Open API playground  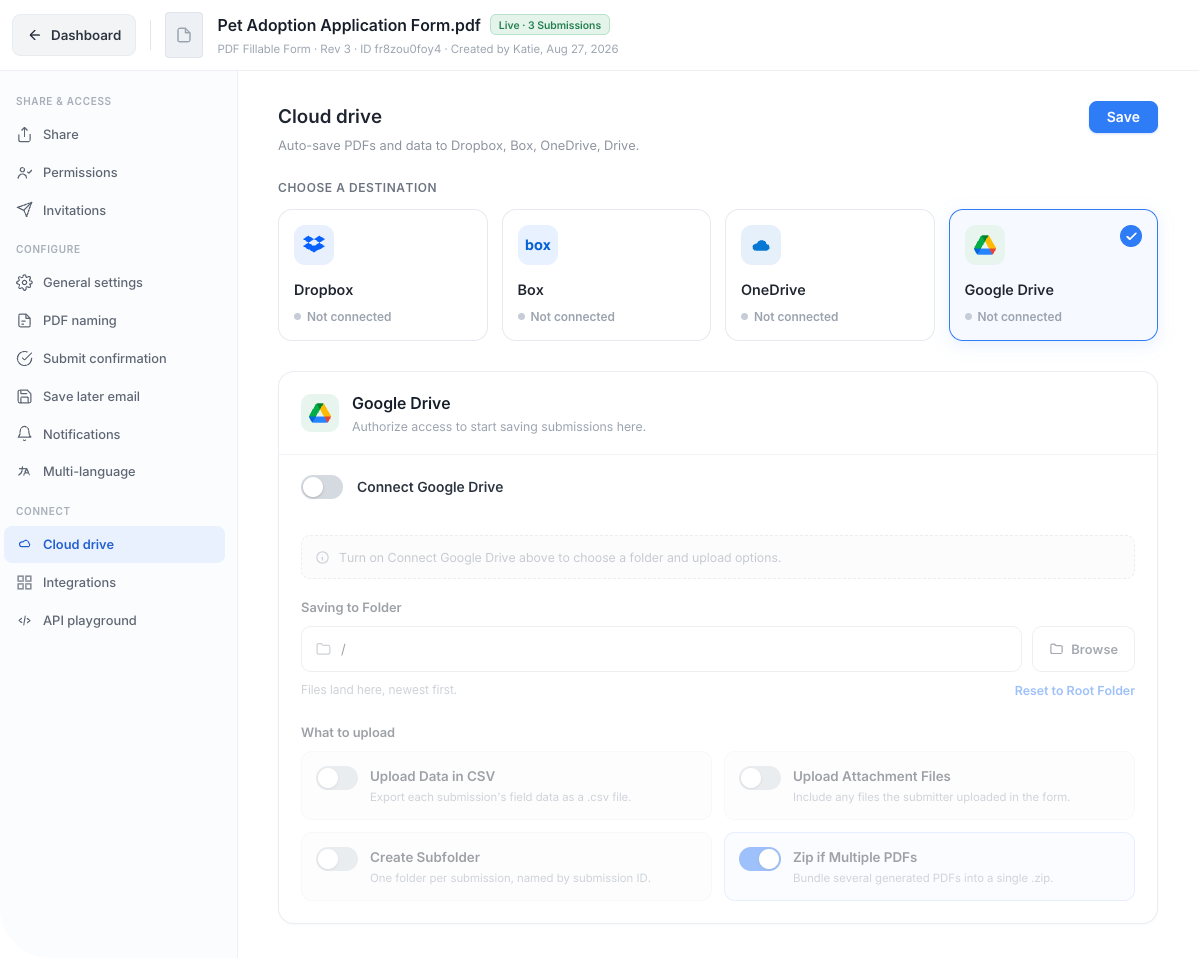115,621
